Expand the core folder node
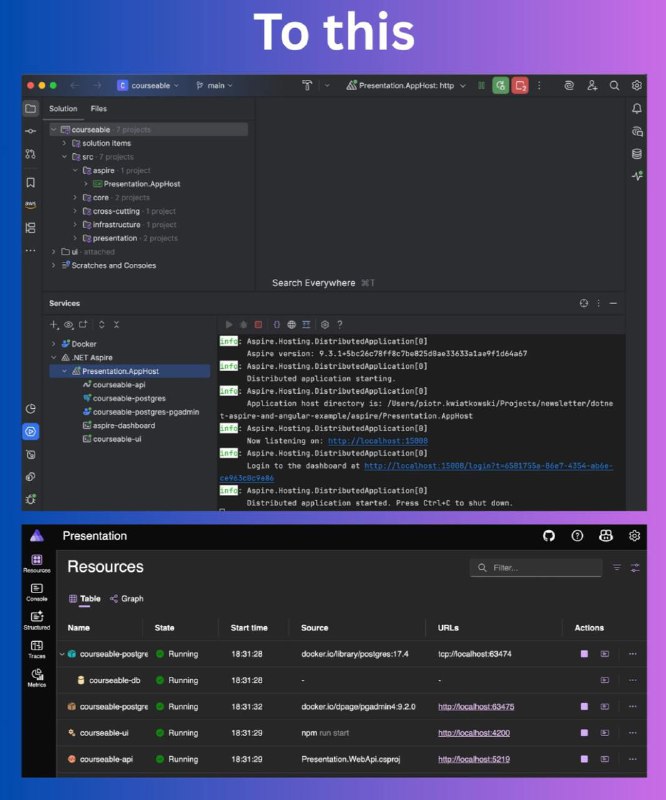Viewport: 666px width, 800px height. pos(75,197)
